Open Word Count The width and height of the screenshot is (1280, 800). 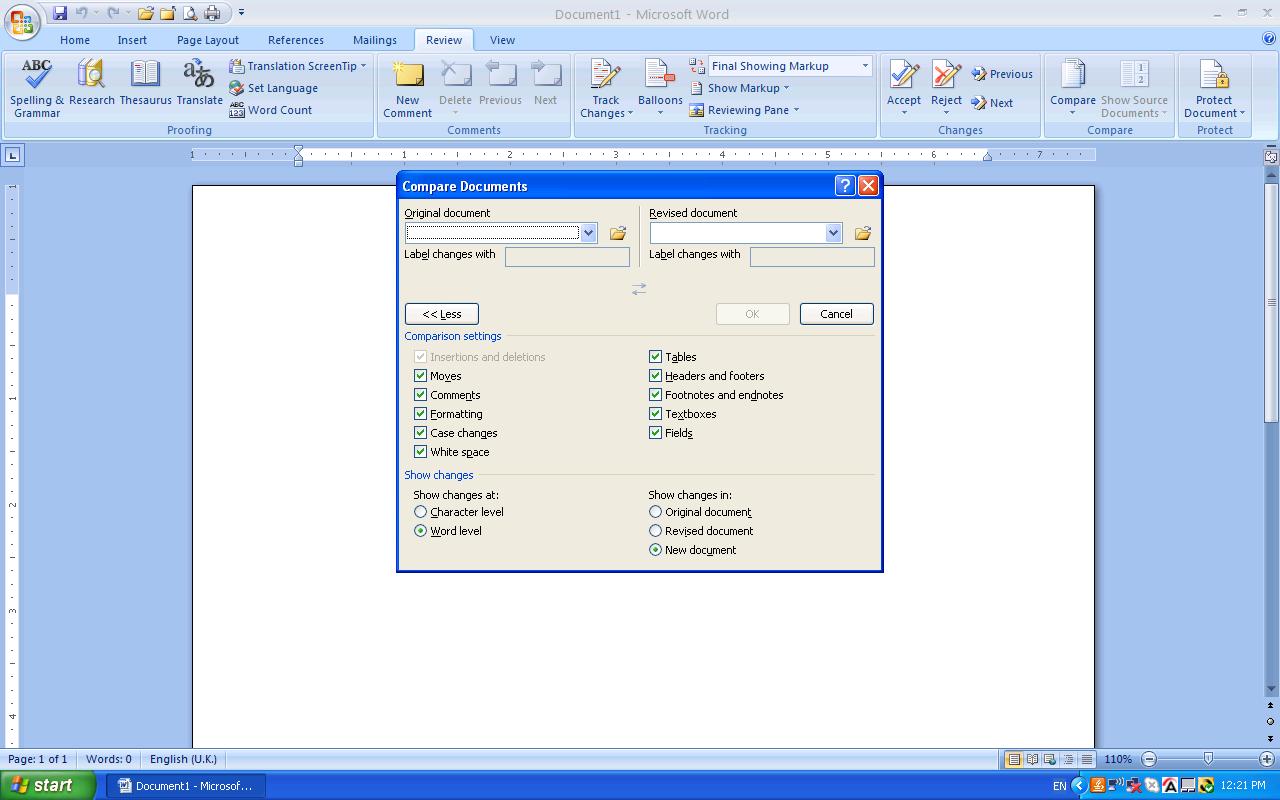click(279, 110)
